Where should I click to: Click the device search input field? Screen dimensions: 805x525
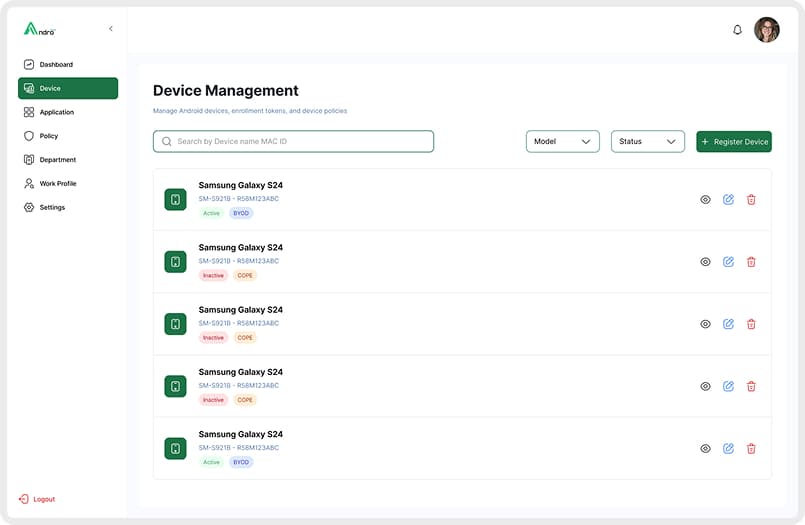(293, 142)
